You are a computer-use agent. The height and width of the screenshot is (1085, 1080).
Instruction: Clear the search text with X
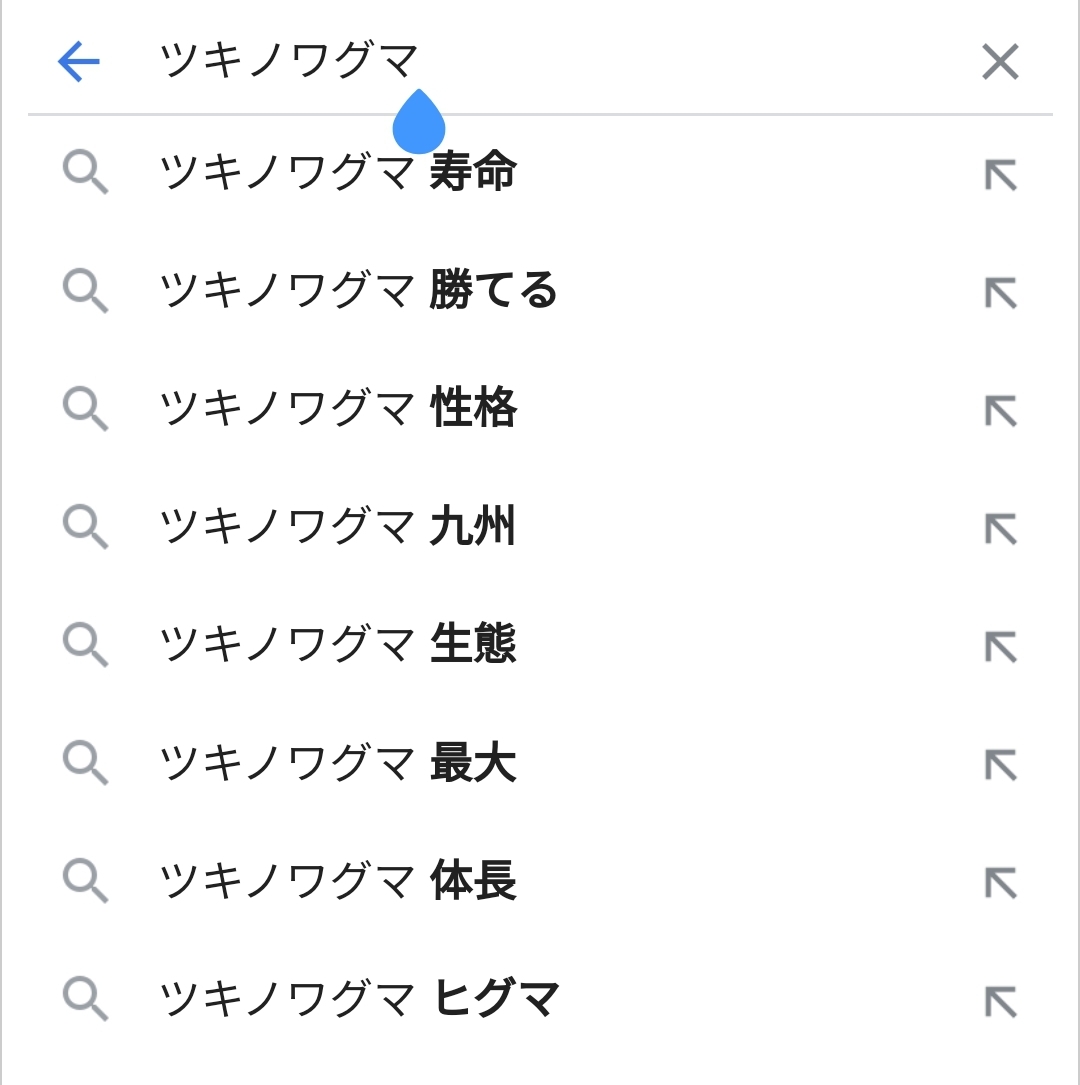coord(1000,62)
